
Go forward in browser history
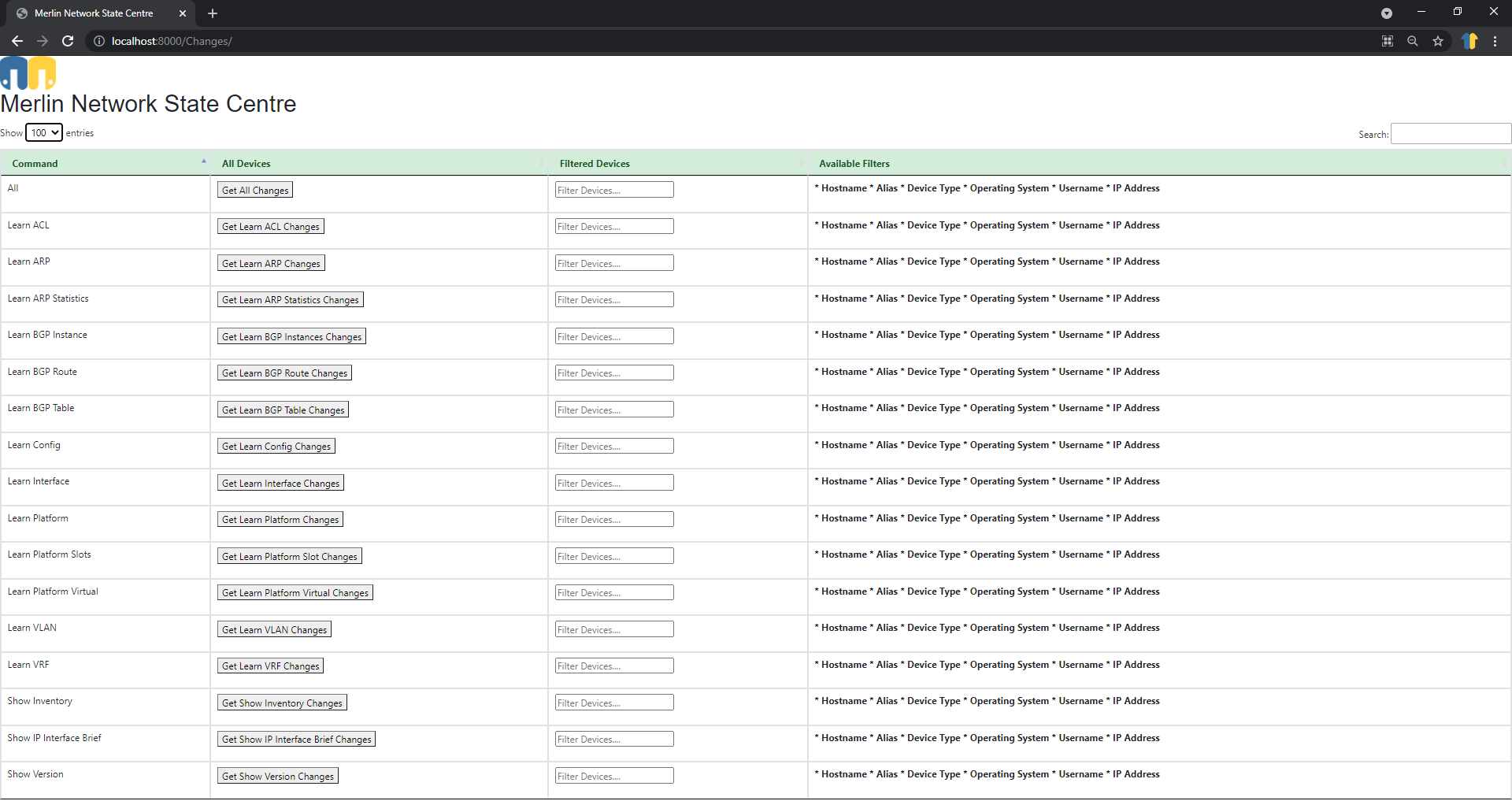tap(43, 41)
